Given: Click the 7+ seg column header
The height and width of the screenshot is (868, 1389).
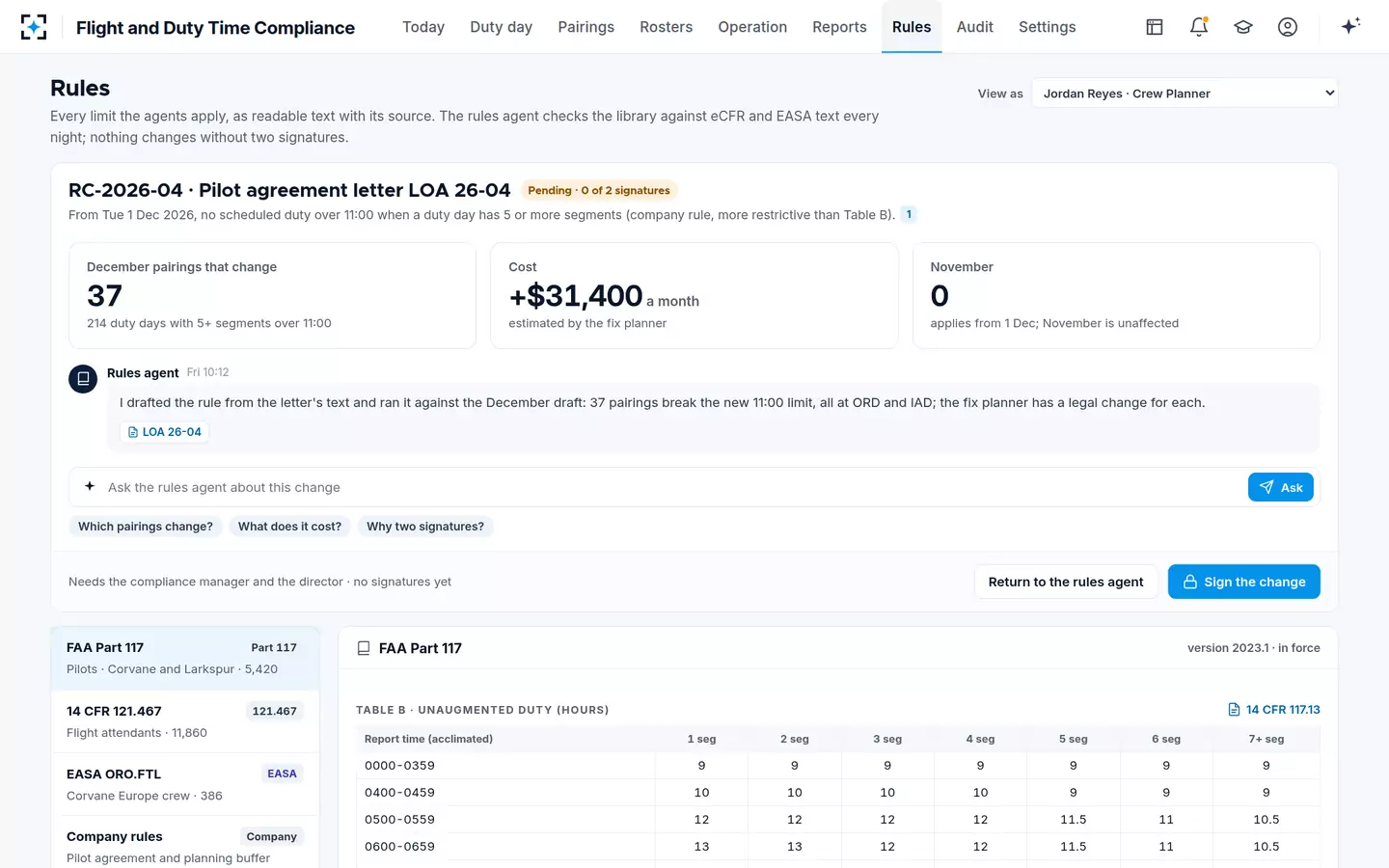Looking at the screenshot, I should (x=1266, y=739).
